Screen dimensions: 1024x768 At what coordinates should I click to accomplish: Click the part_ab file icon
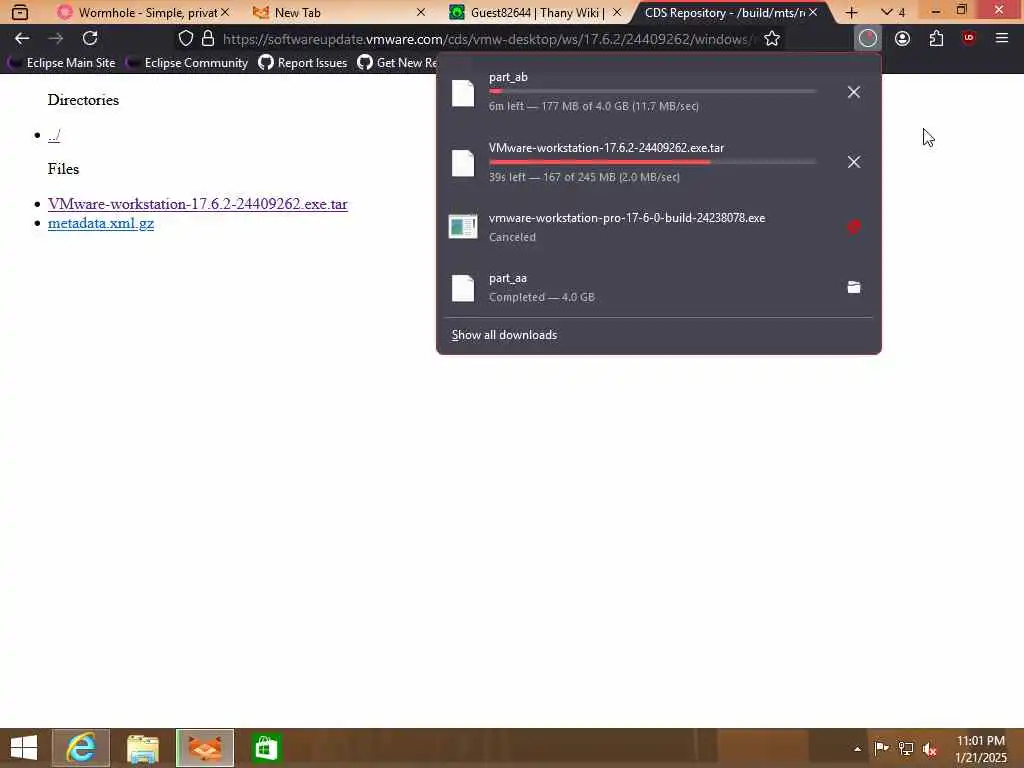463,93
